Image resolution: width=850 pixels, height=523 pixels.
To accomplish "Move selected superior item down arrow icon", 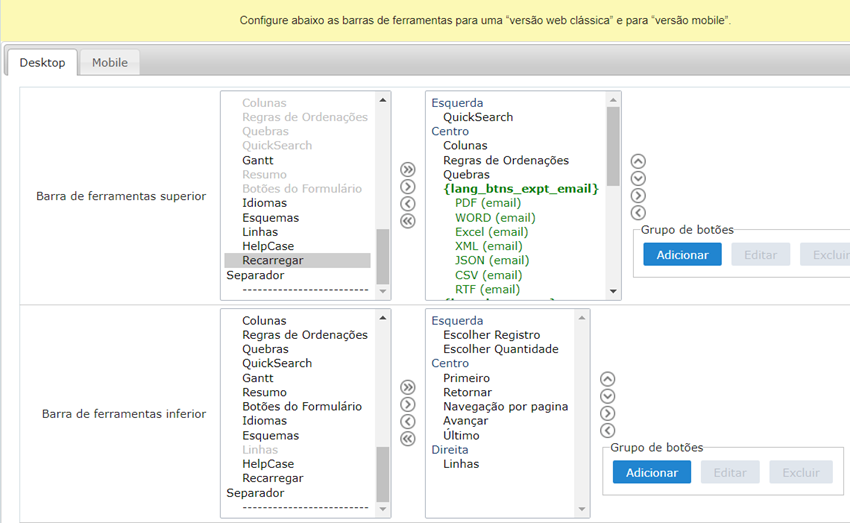I will click(x=639, y=178).
